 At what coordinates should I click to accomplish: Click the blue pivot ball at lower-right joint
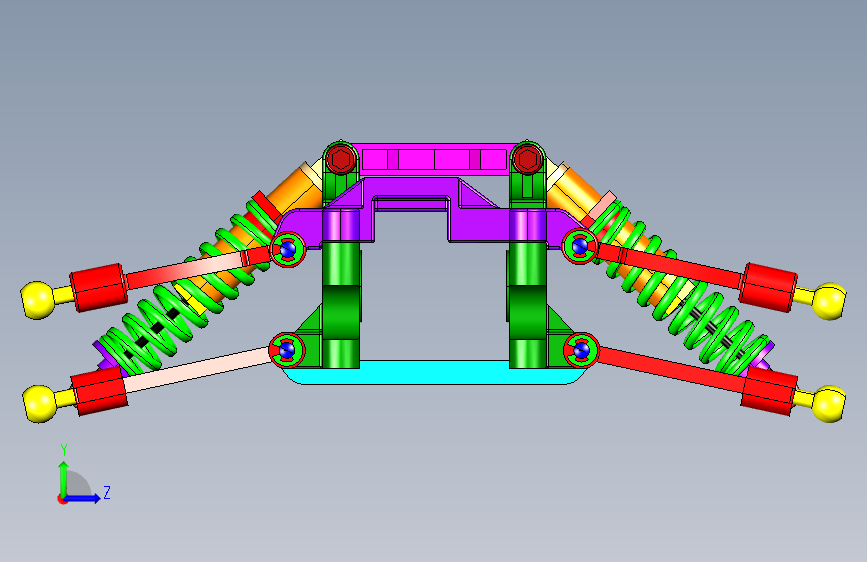click(x=581, y=350)
